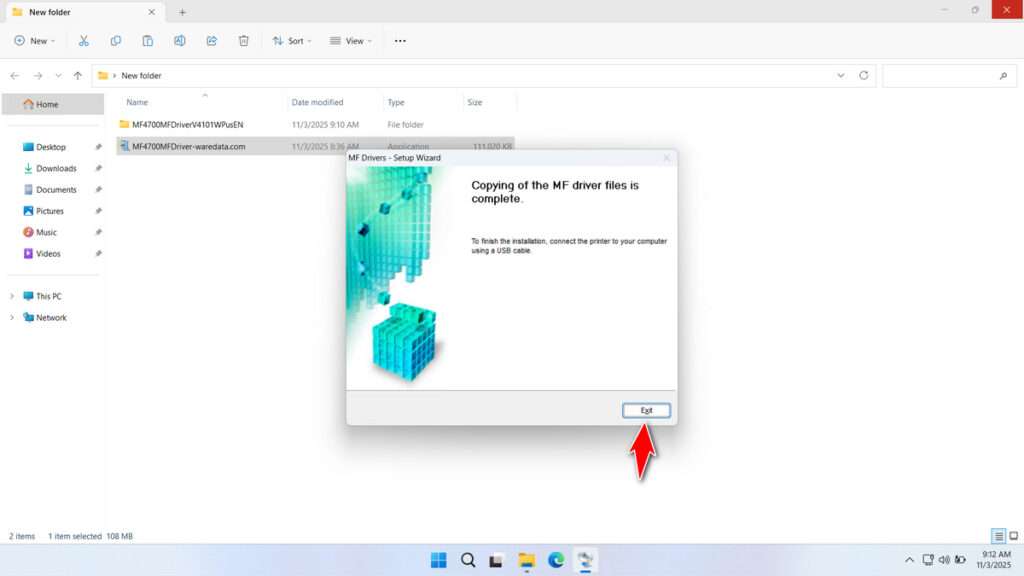Open the search box in File Explorer
This screenshot has height=576, width=1024.
coord(948,75)
